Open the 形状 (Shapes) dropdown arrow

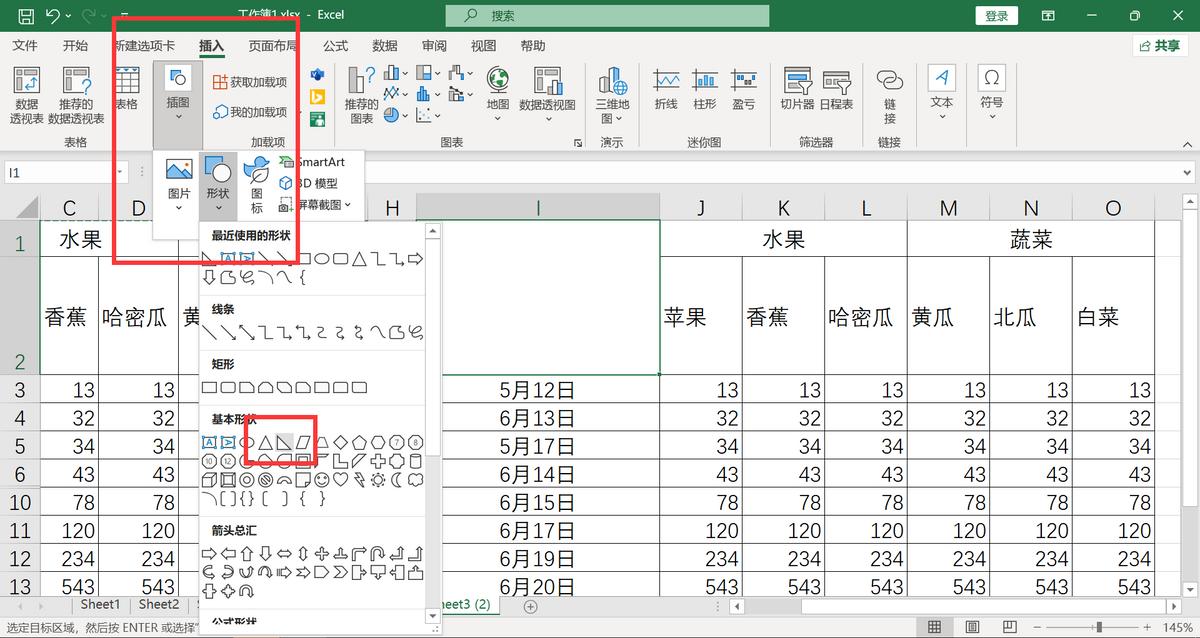click(218, 207)
